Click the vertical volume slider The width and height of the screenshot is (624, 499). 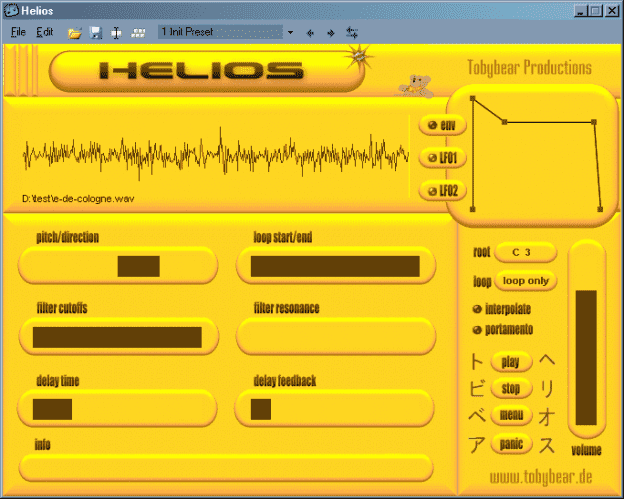(x=587, y=339)
